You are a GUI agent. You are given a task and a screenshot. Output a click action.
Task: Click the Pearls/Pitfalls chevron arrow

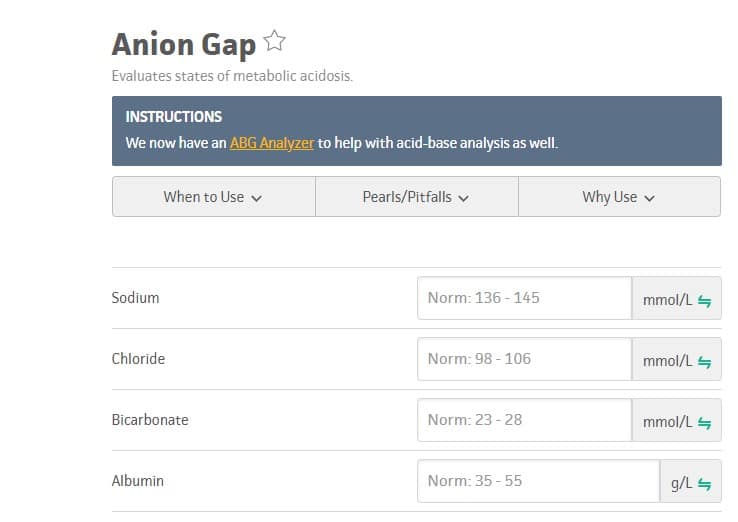pyautogui.click(x=464, y=198)
